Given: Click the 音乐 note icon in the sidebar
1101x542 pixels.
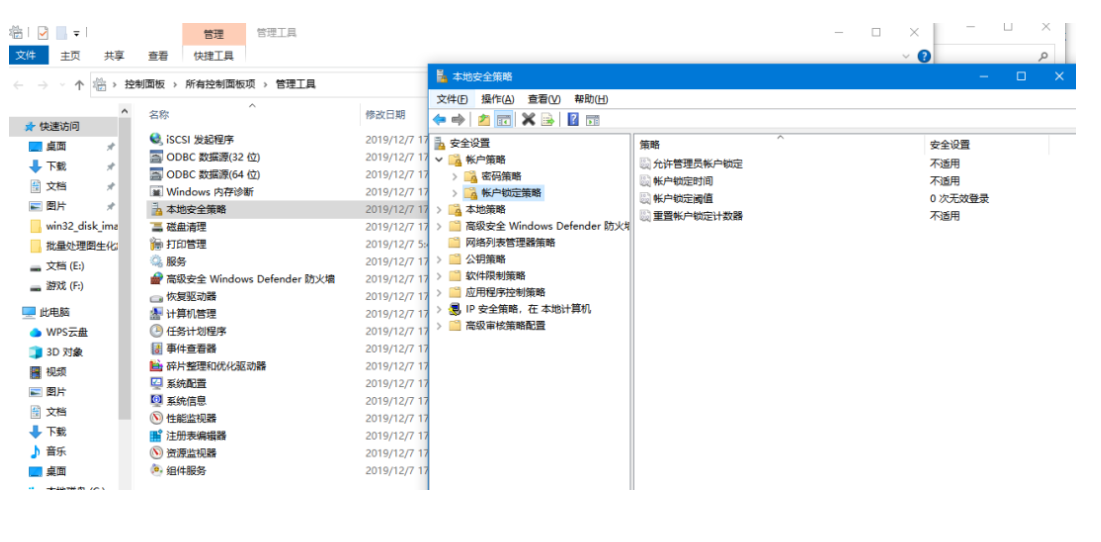Looking at the screenshot, I should [35, 451].
